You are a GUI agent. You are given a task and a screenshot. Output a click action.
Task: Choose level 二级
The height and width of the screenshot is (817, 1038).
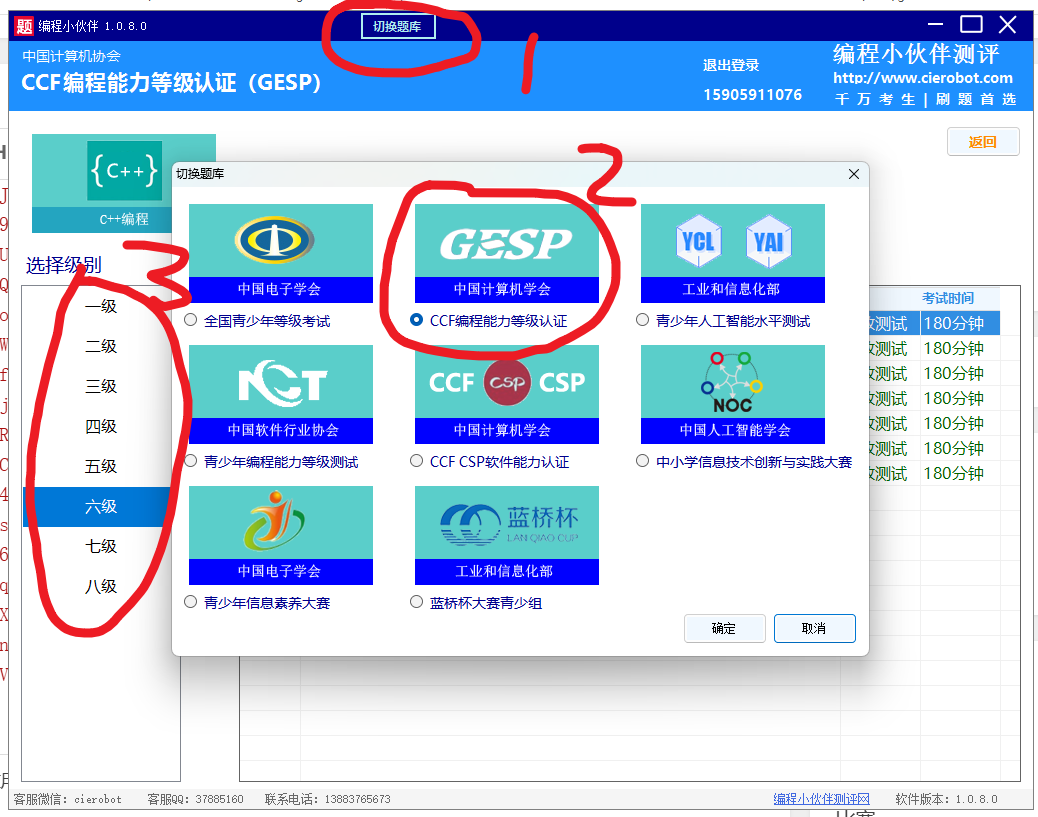(101, 346)
